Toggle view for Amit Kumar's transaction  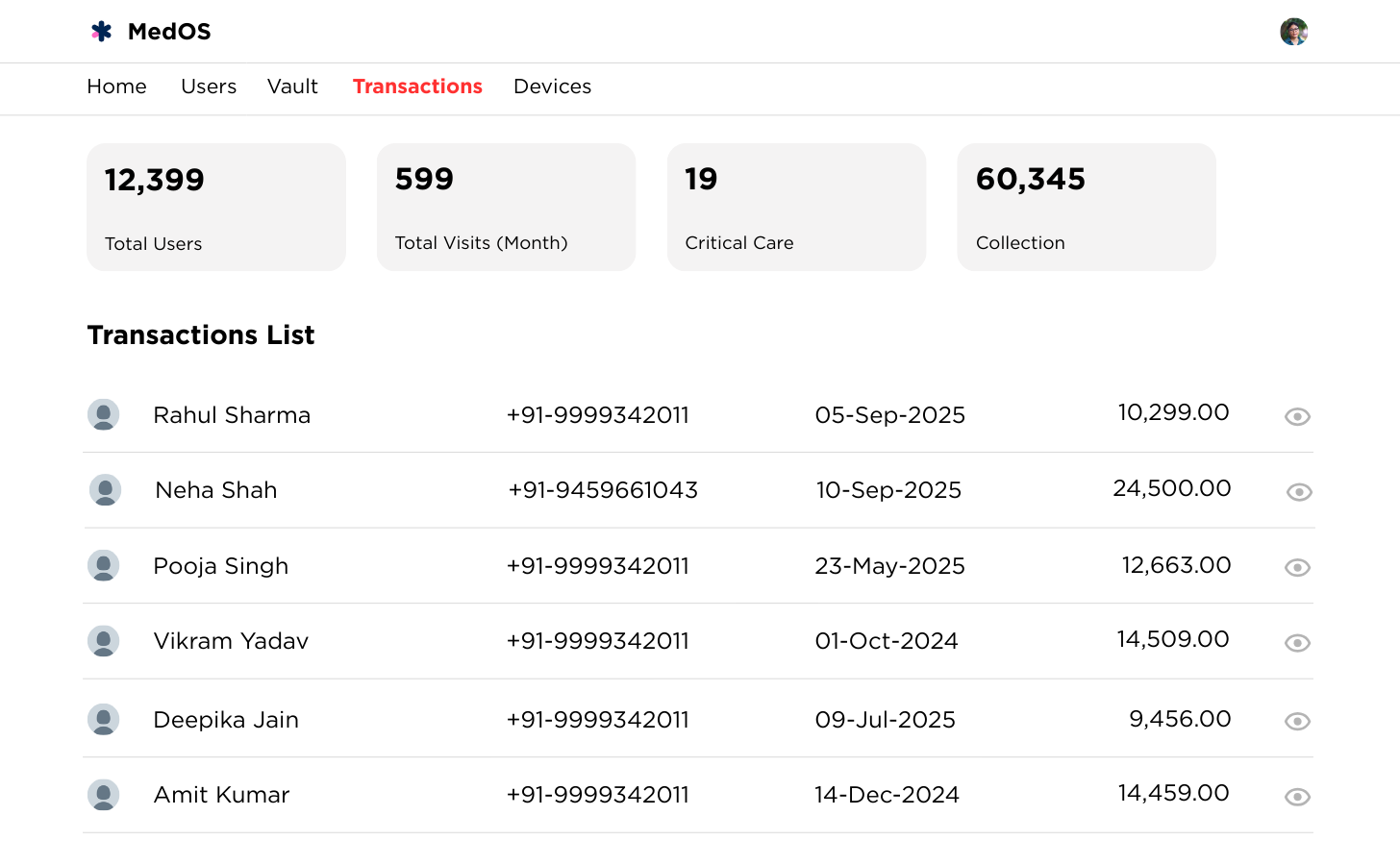tap(1297, 797)
